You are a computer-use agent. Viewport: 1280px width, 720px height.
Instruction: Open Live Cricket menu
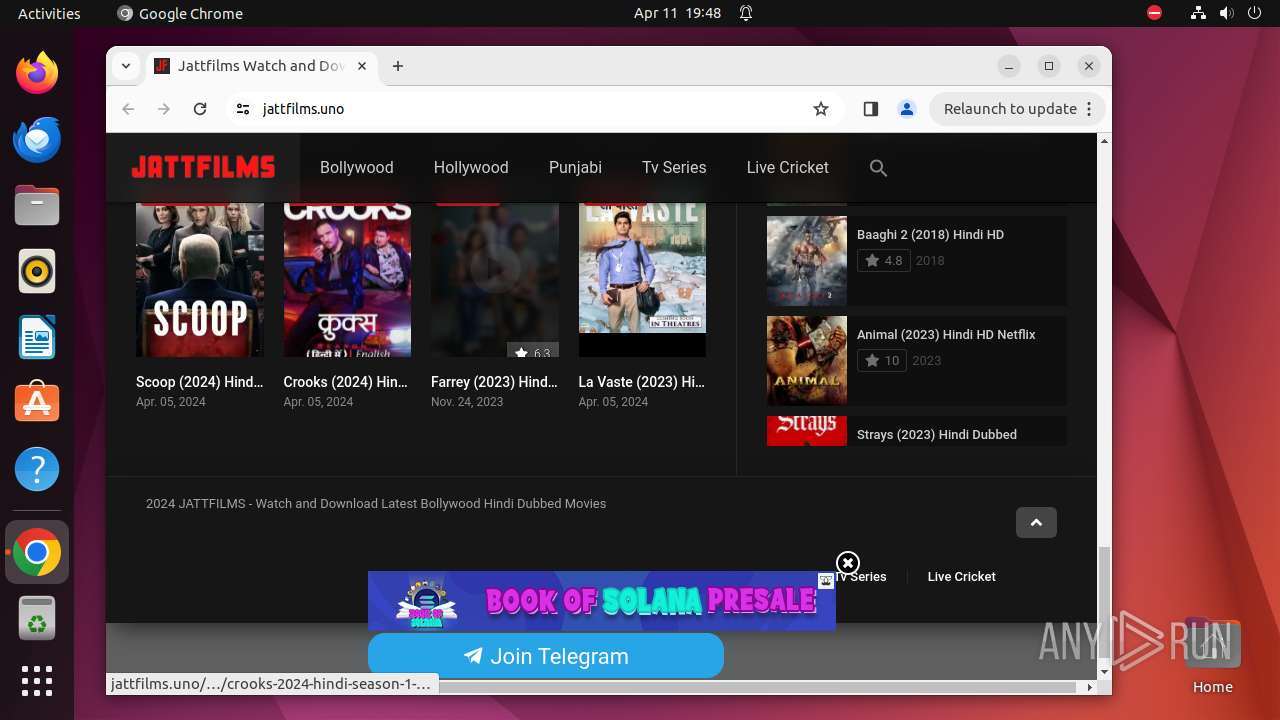[x=787, y=167]
